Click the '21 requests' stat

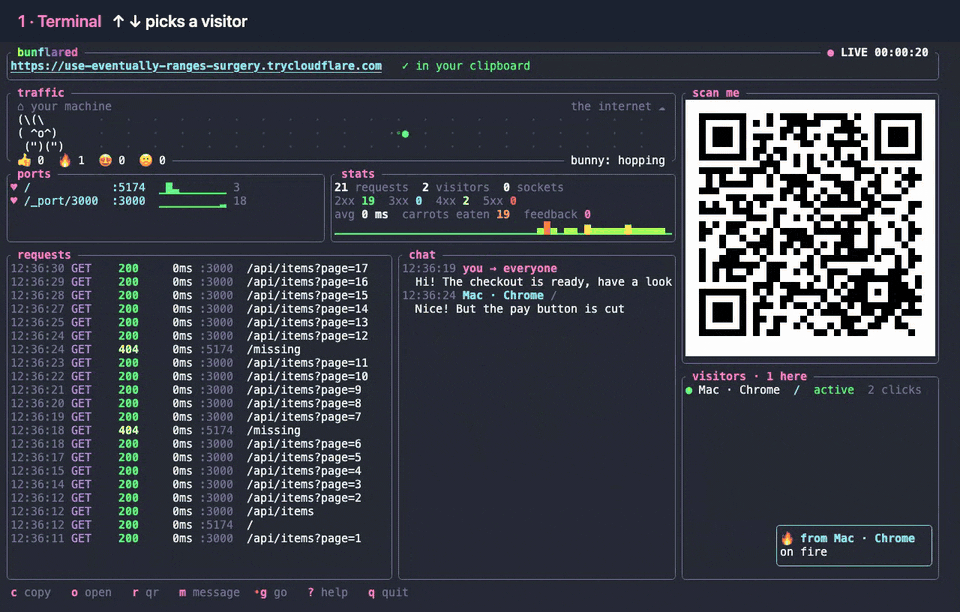[x=371, y=187]
